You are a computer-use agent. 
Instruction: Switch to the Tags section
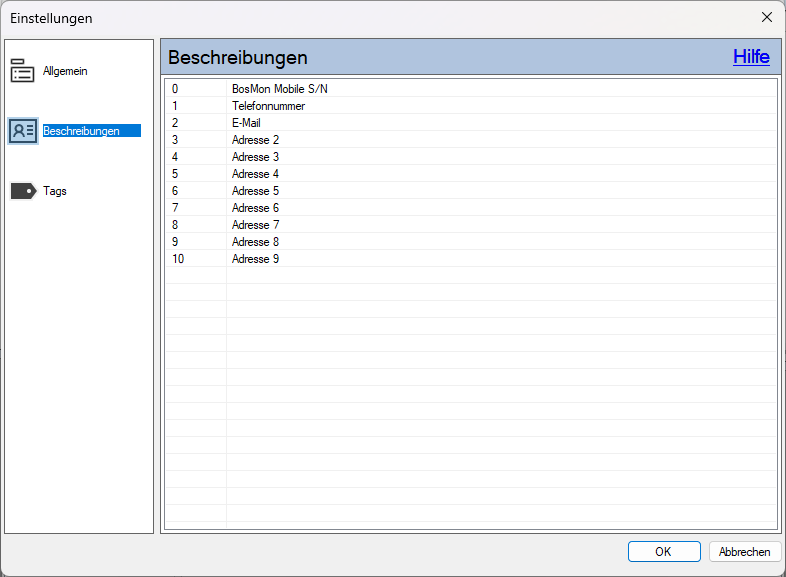(x=55, y=191)
